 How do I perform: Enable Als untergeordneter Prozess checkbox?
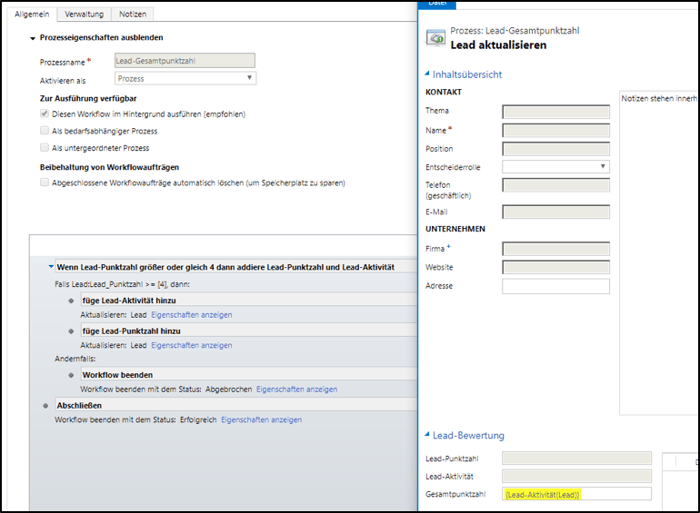[44, 147]
